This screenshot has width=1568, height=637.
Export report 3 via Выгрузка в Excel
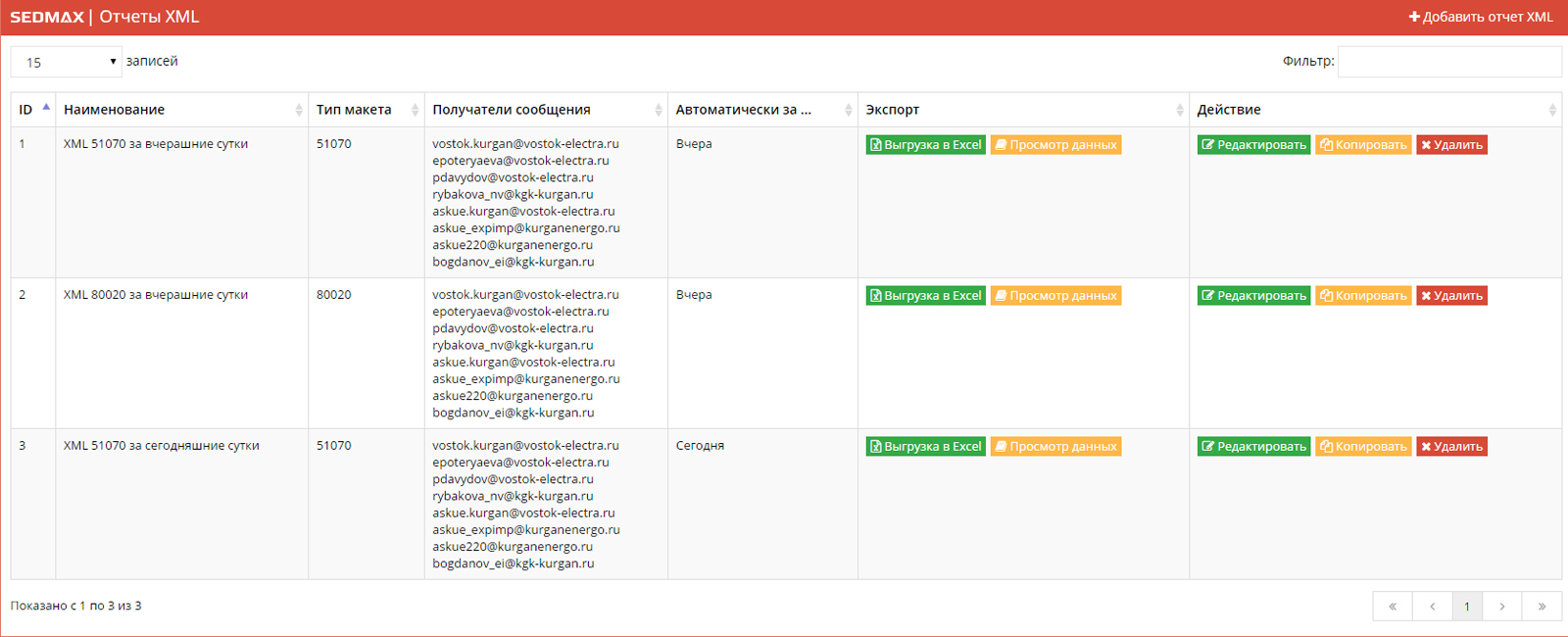[x=925, y=447]
